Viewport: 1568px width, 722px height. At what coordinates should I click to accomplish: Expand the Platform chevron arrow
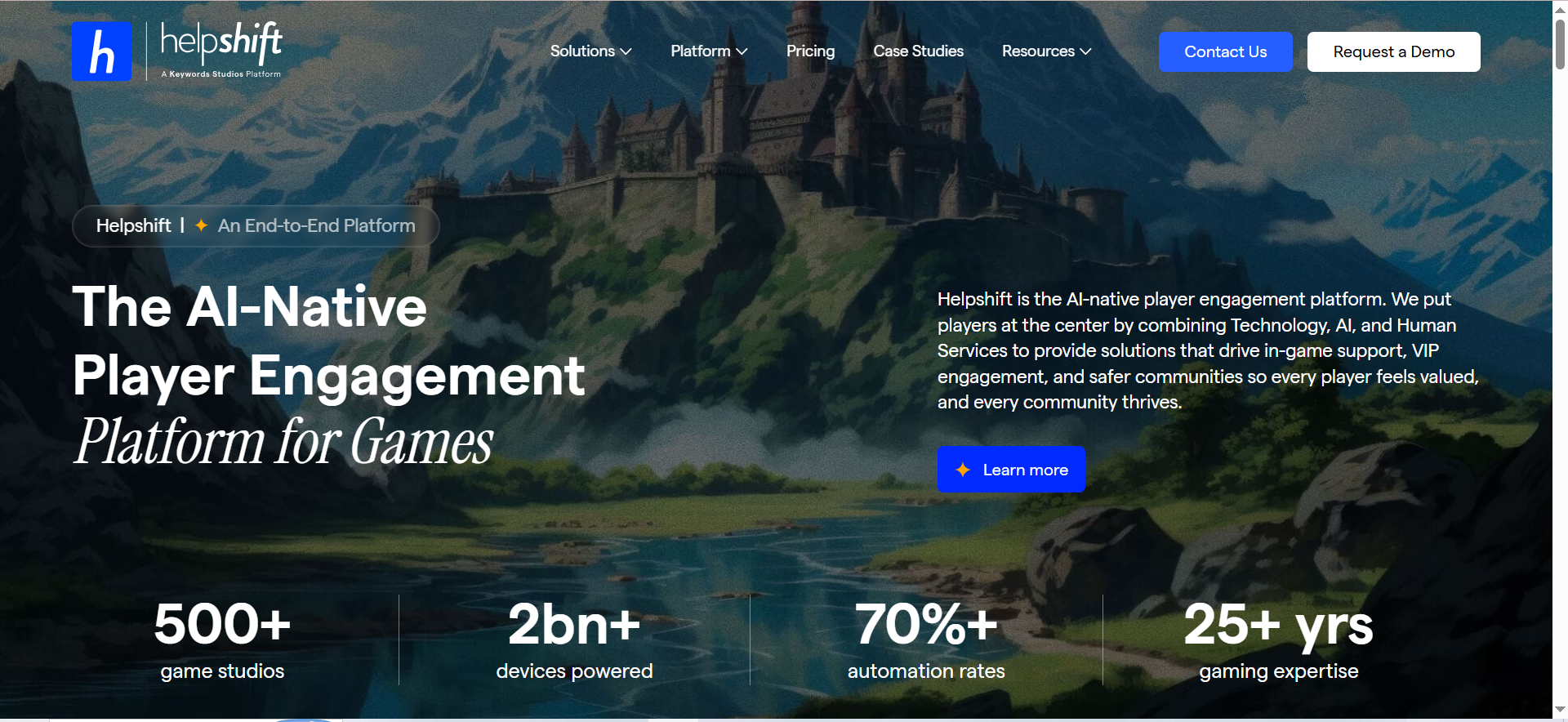click(x=742, y=51)
